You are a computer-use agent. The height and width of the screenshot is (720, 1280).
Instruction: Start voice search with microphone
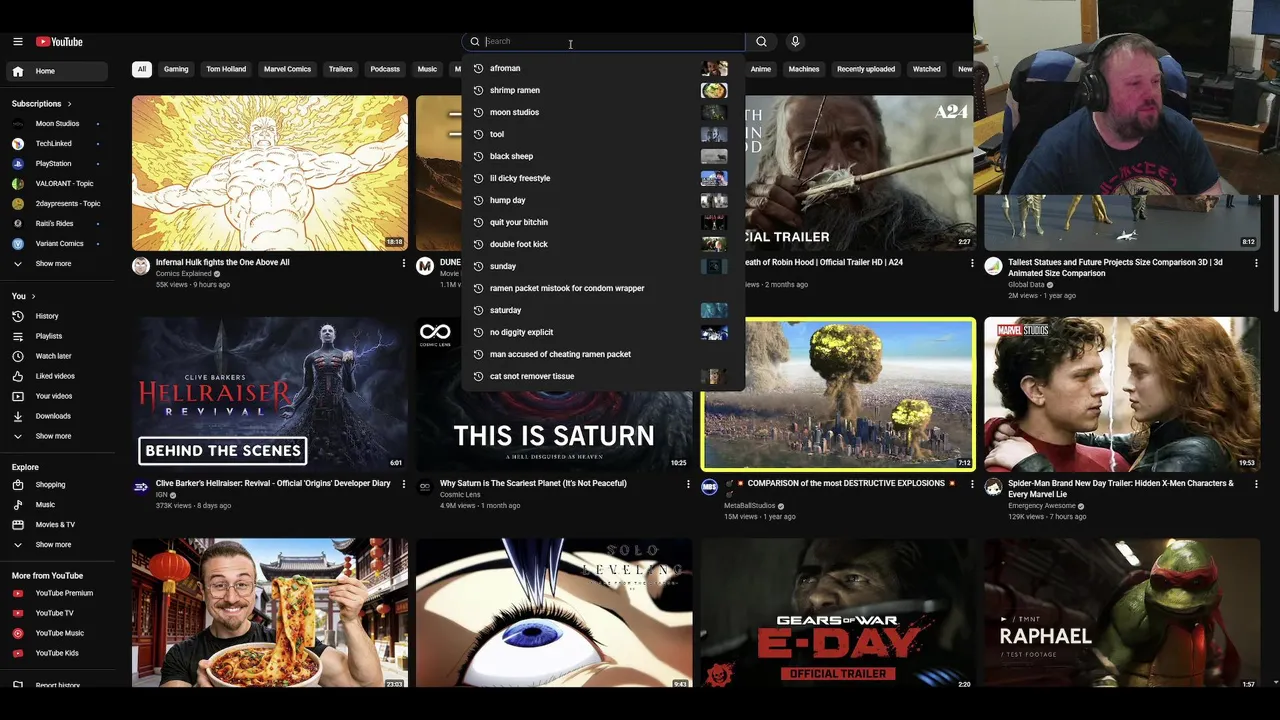click(795, 42)
